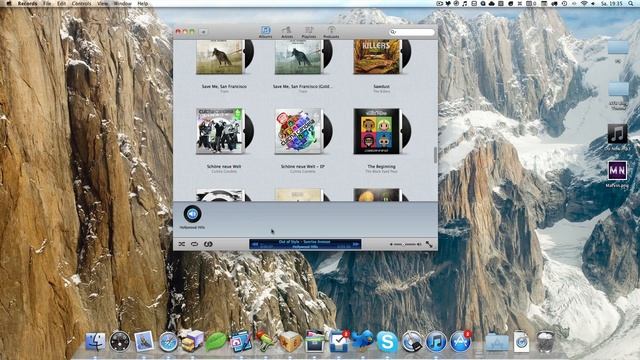Open the wooden crate app in Dock
640x360 pixels.
coord(289,341)
